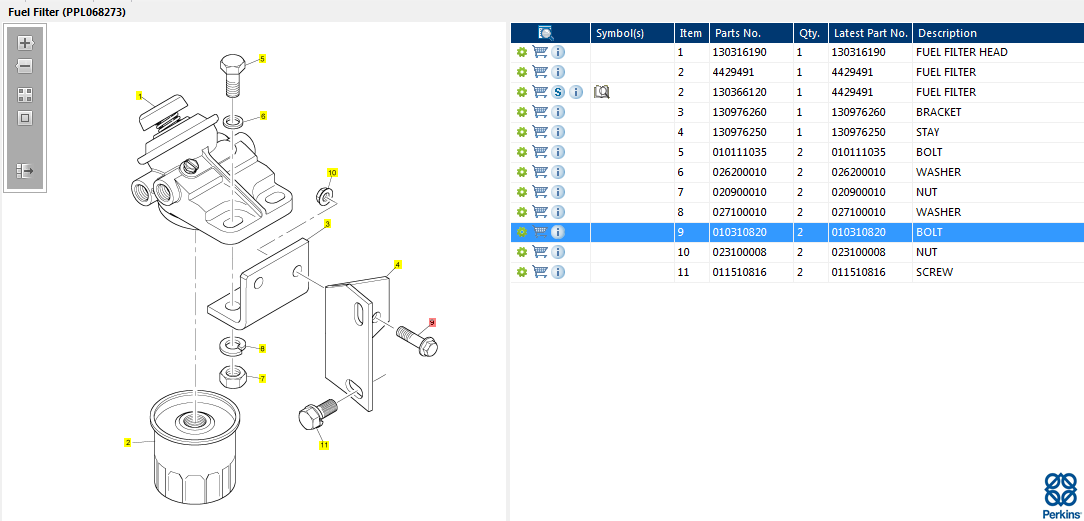Click the S supersession icon on 130366120 row
1084x521 pixels.
[x=559, y=92]
